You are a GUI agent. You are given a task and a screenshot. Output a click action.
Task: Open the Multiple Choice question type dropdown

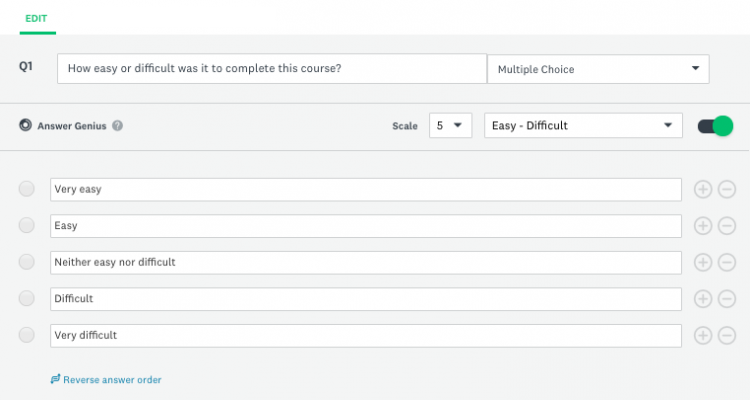coord(597,69)
